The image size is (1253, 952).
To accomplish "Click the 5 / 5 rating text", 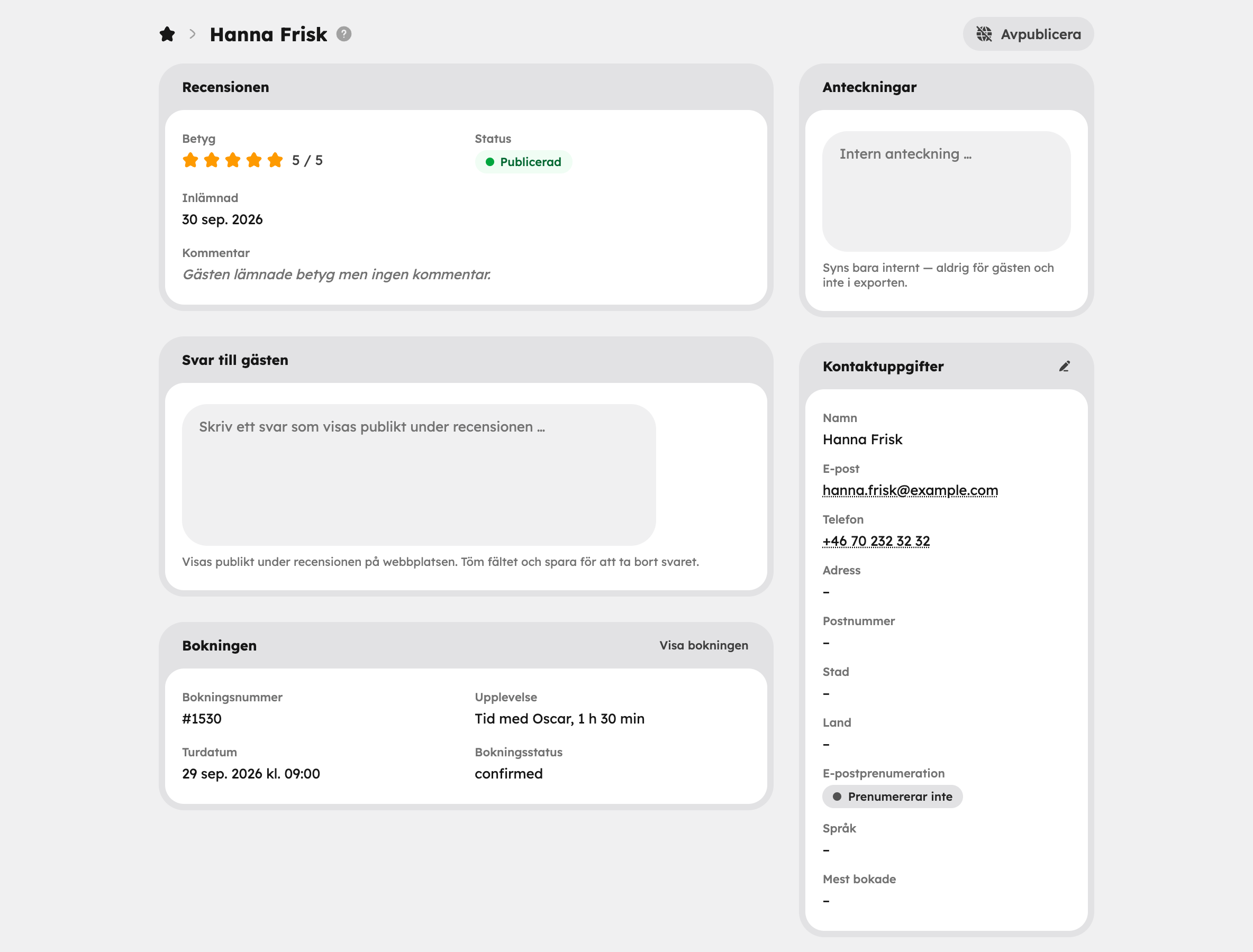I will [307, 160].
